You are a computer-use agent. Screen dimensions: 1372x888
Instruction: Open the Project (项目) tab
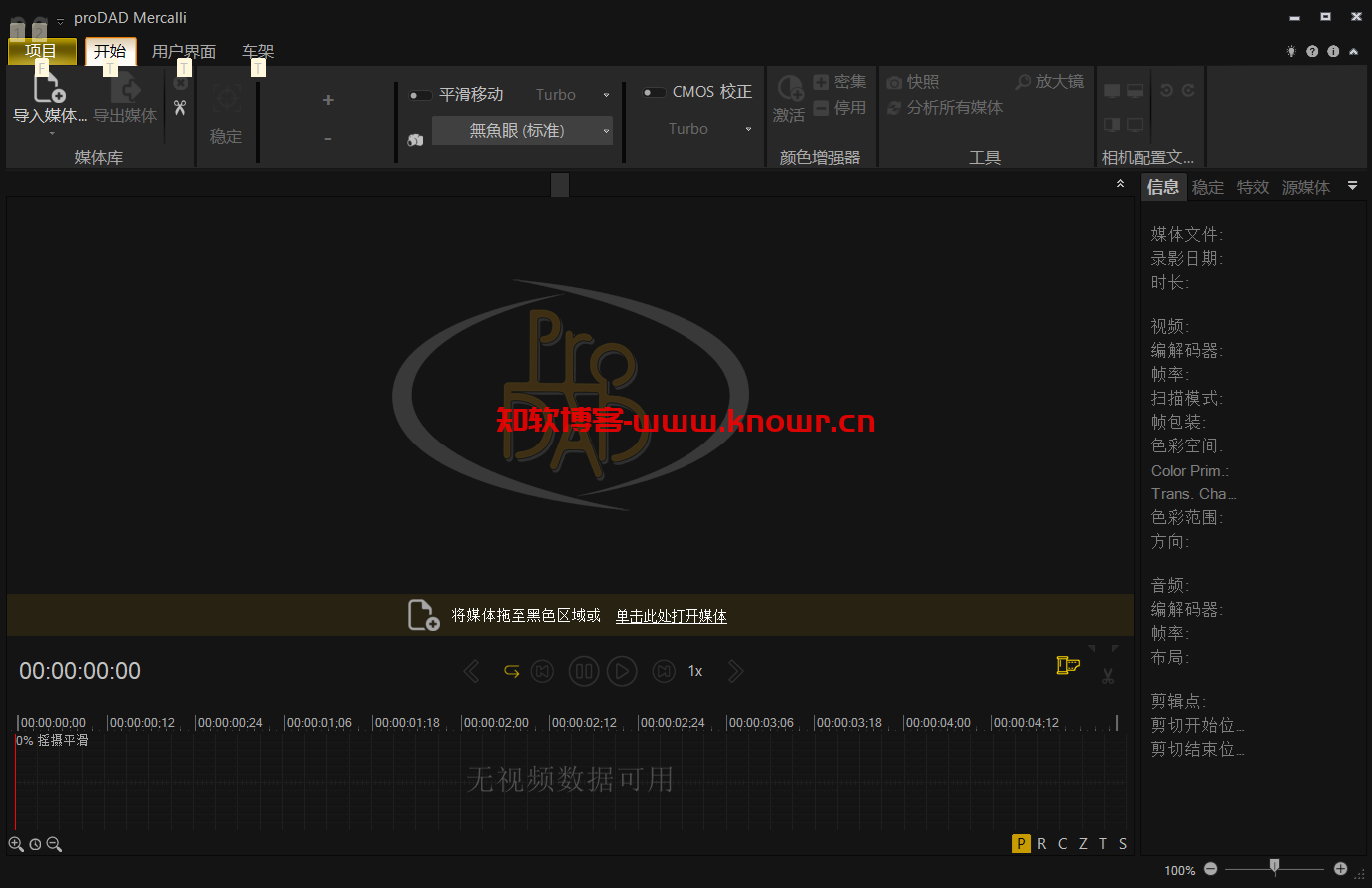tap(42, 51)
